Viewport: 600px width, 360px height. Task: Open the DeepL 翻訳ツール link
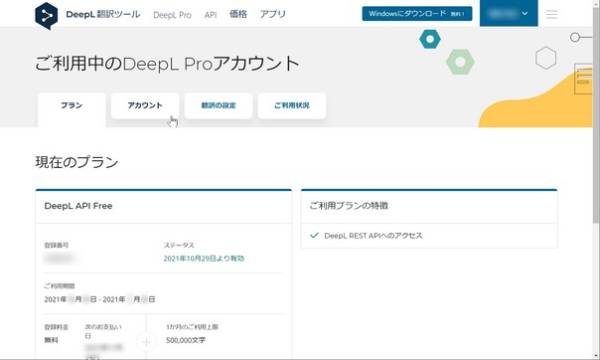pos(103,15)
